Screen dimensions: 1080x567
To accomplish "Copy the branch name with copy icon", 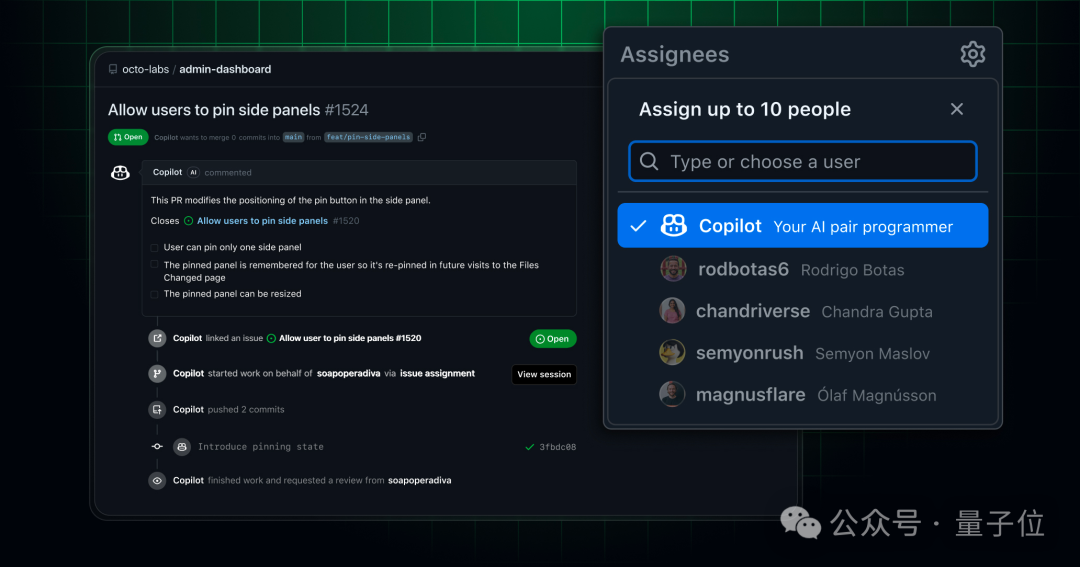I will (422, 137).
